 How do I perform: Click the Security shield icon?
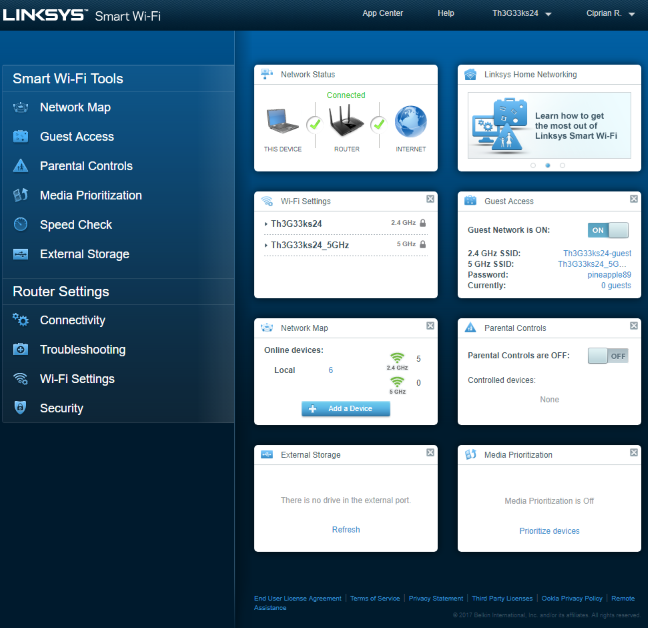[x=20, y=407]
